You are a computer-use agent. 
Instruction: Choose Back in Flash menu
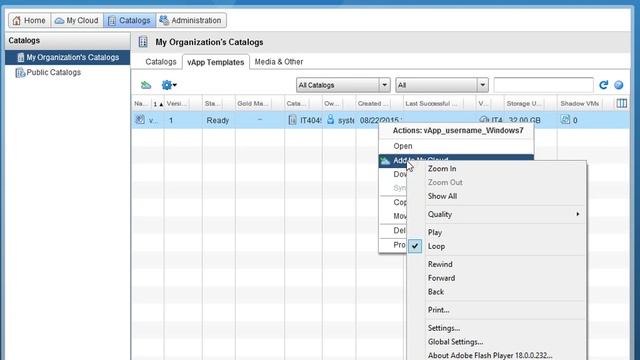click(x=436, y=292)
